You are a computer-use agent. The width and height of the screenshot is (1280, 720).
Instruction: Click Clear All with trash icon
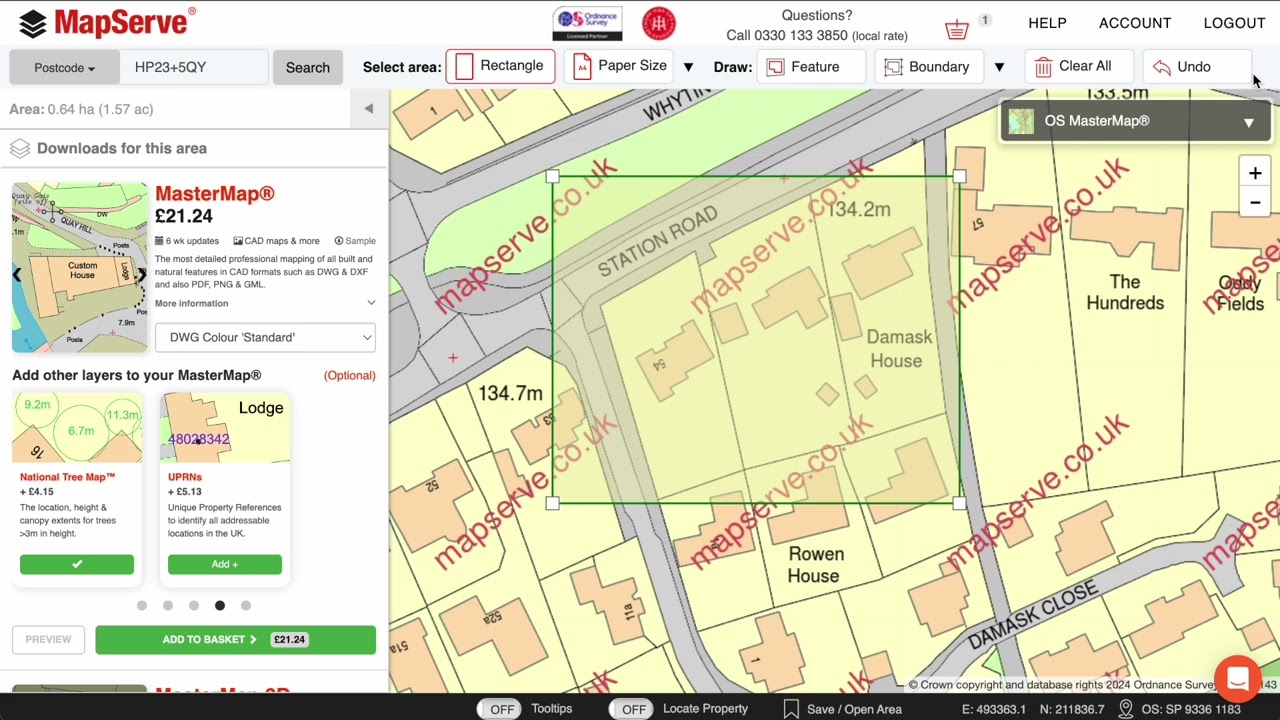1078,66
